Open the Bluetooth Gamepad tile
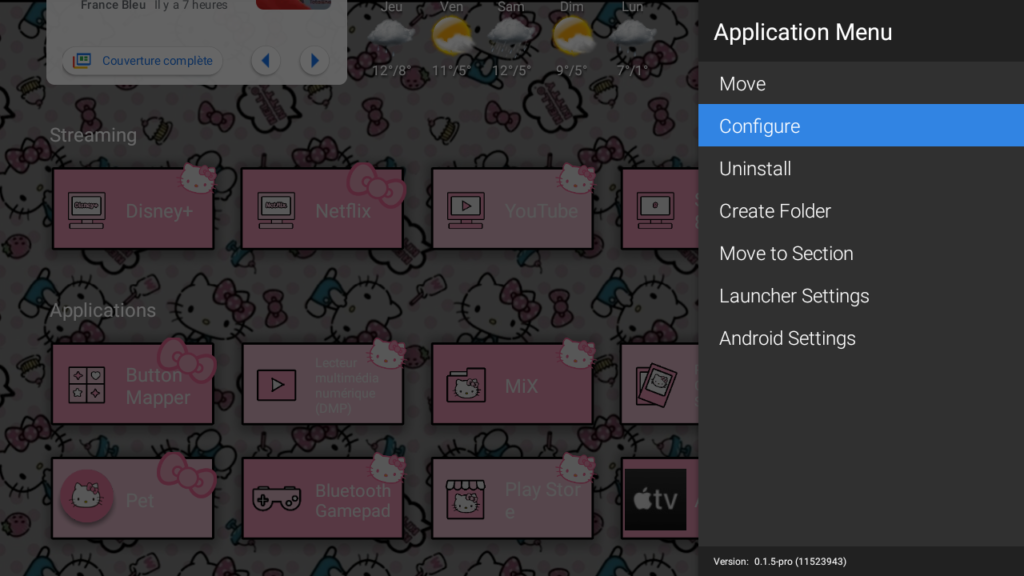1024x576 pixels. tap(323, 499)
